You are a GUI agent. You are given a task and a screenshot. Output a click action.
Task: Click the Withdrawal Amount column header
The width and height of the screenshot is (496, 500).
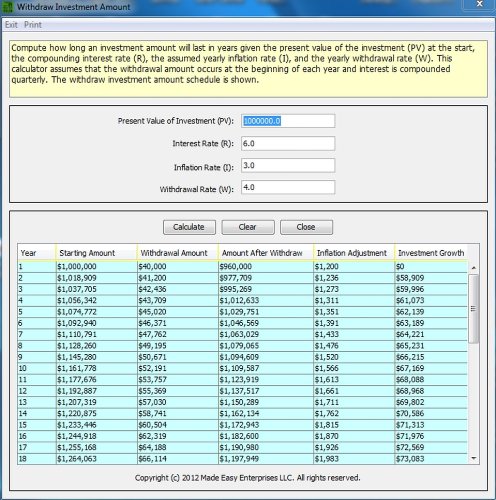tap(178, 253)
